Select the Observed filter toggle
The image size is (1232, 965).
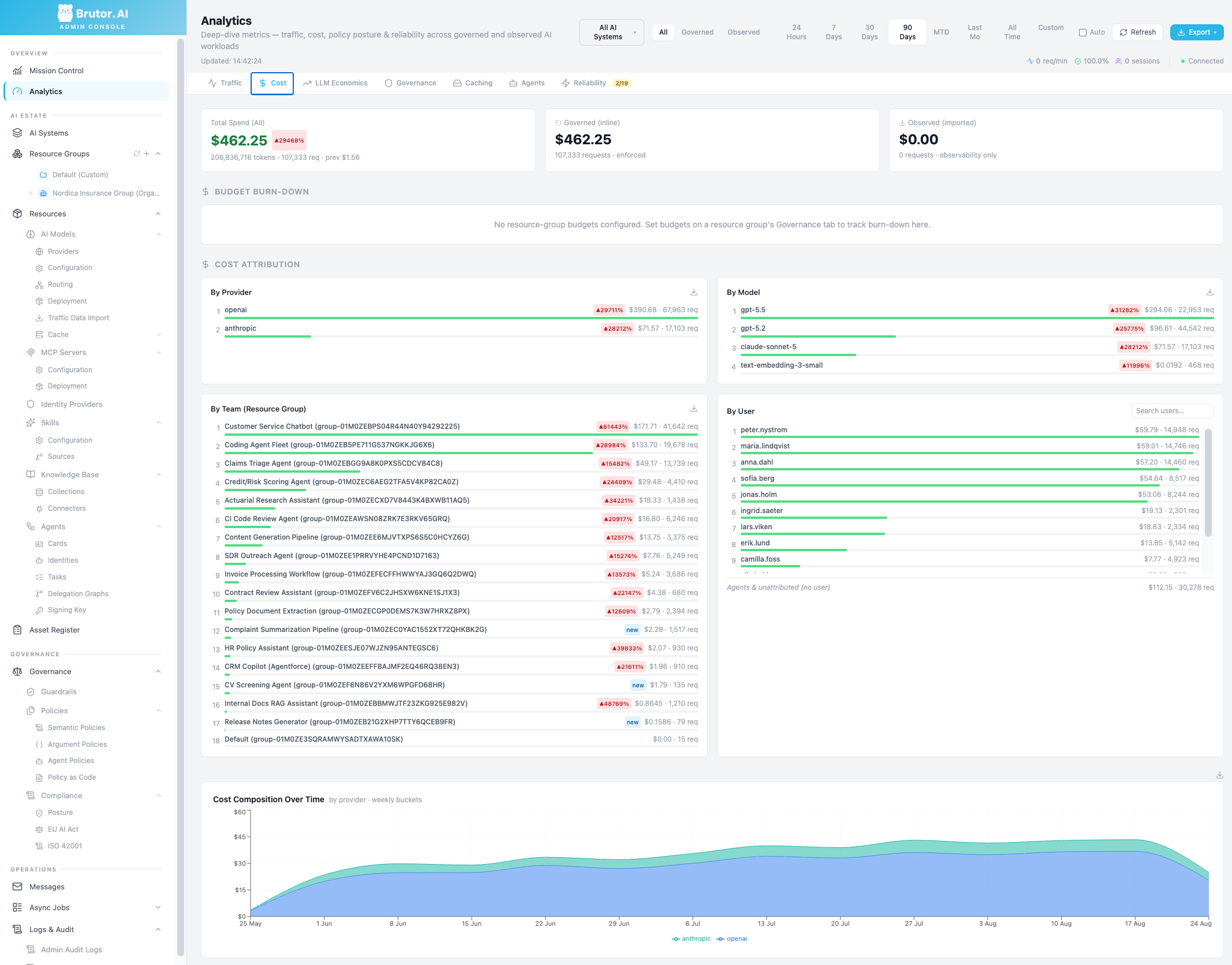[x=744, y=32]
